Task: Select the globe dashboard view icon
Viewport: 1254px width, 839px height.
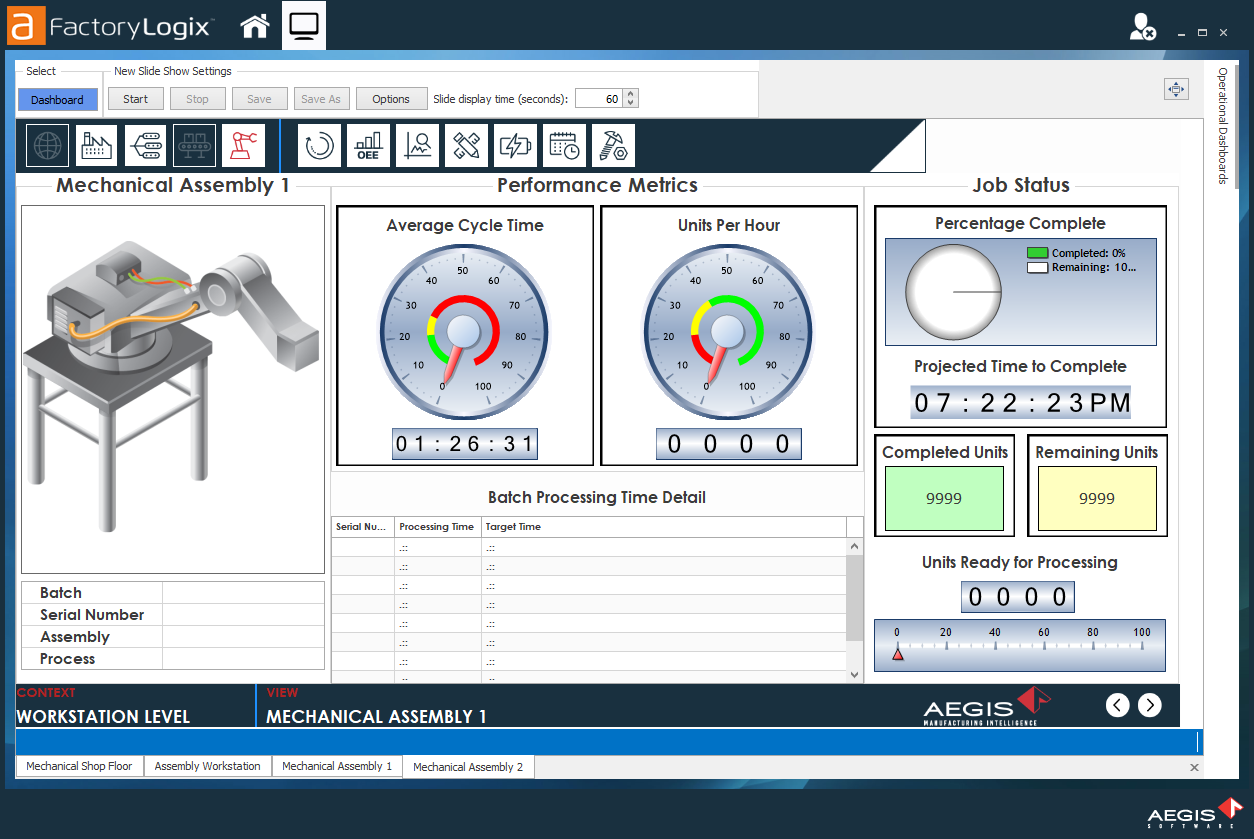Action: click(45, 145)
